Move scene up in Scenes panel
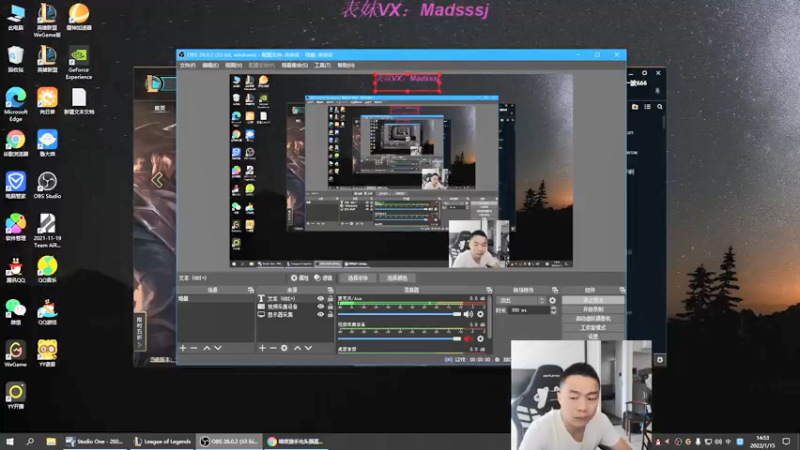Viewport: 800px width, 450px height. click(207, 348)
